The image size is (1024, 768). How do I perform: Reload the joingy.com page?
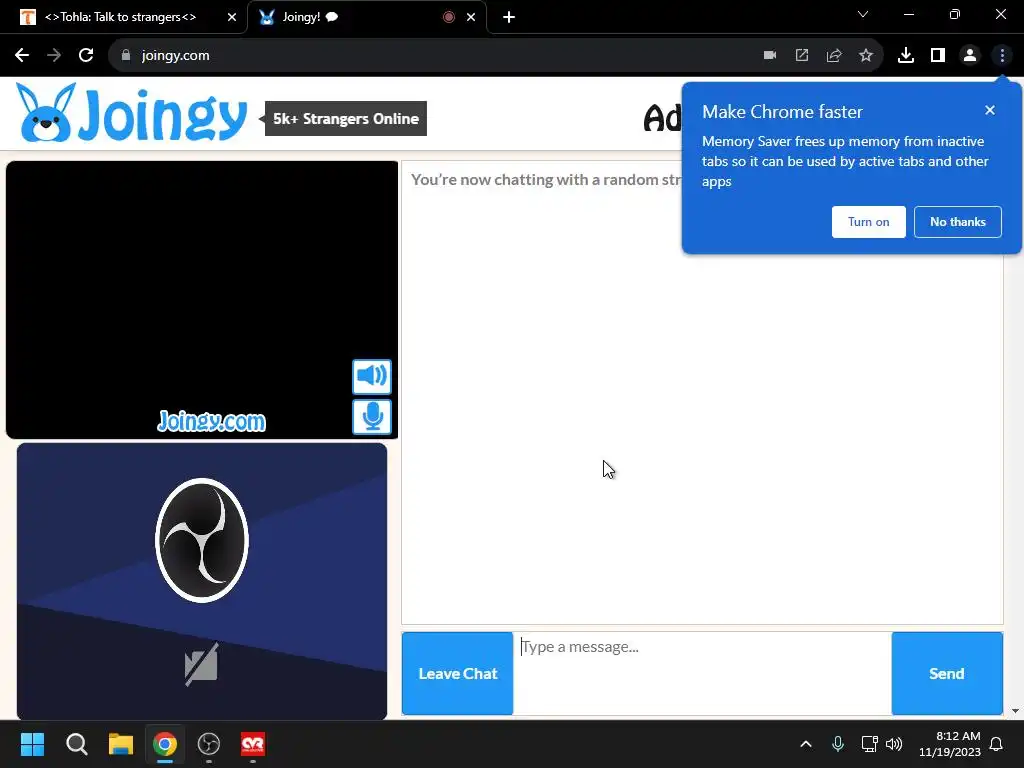(86, 56)
